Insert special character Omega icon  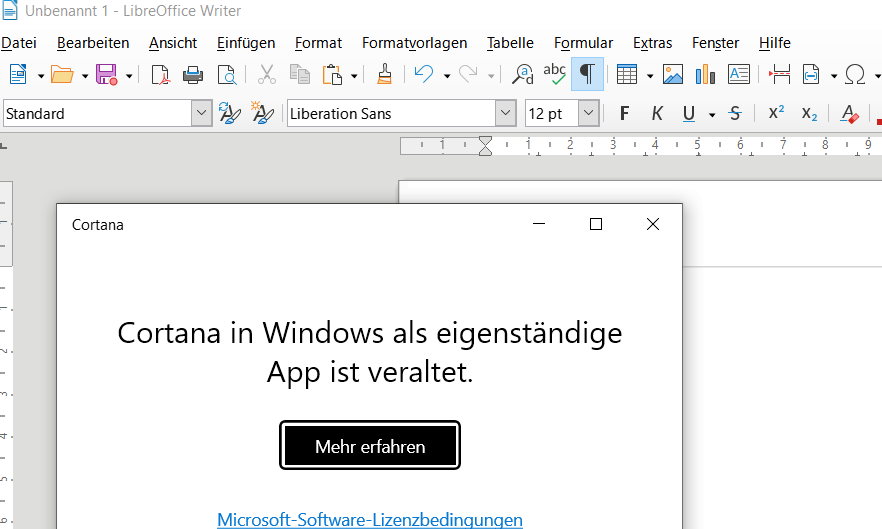click(855, 74)
